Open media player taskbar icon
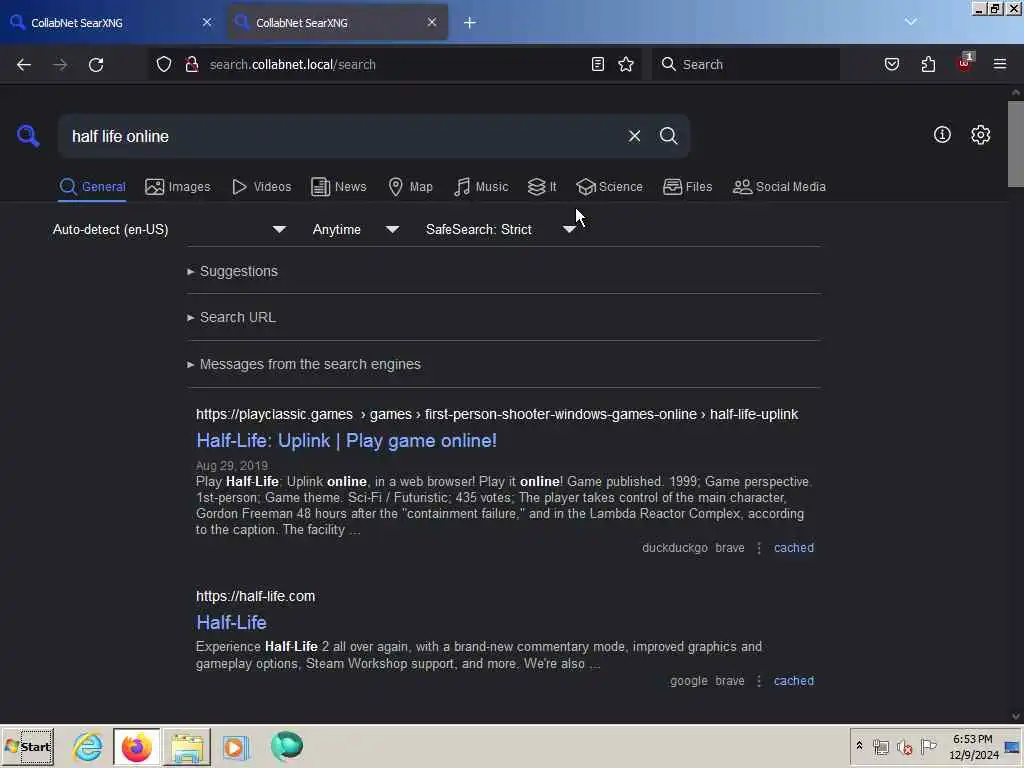 click(236, 747)
